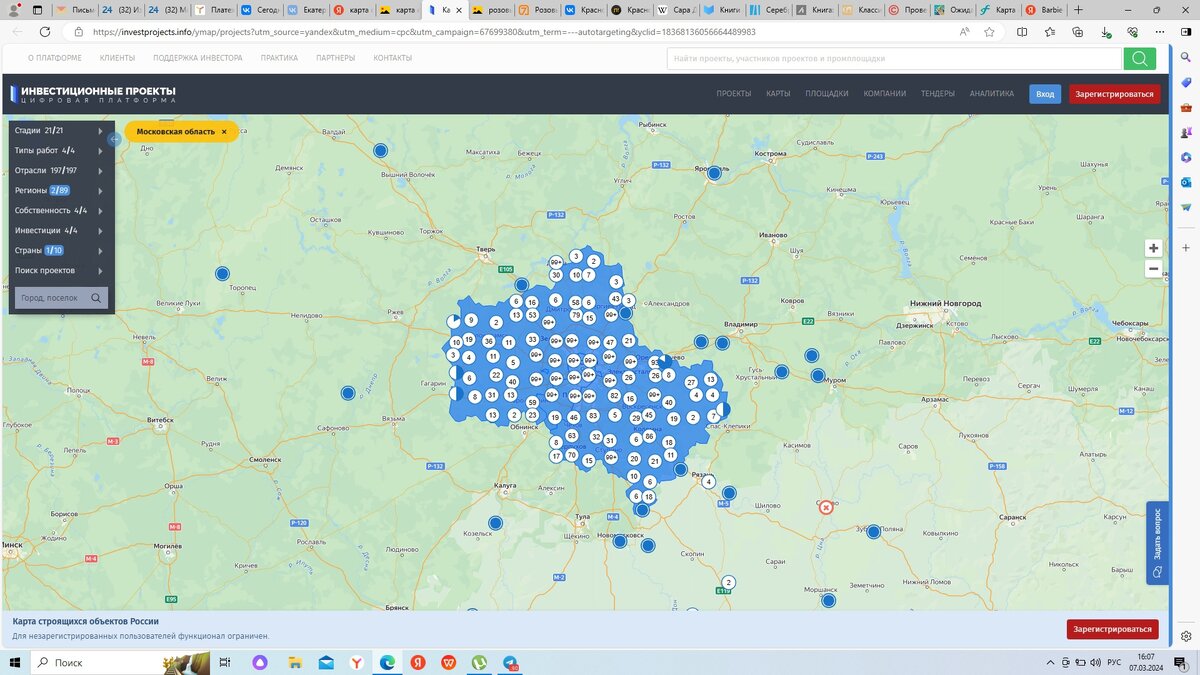Click the magnifier icon in the city search box

[96, 298]
